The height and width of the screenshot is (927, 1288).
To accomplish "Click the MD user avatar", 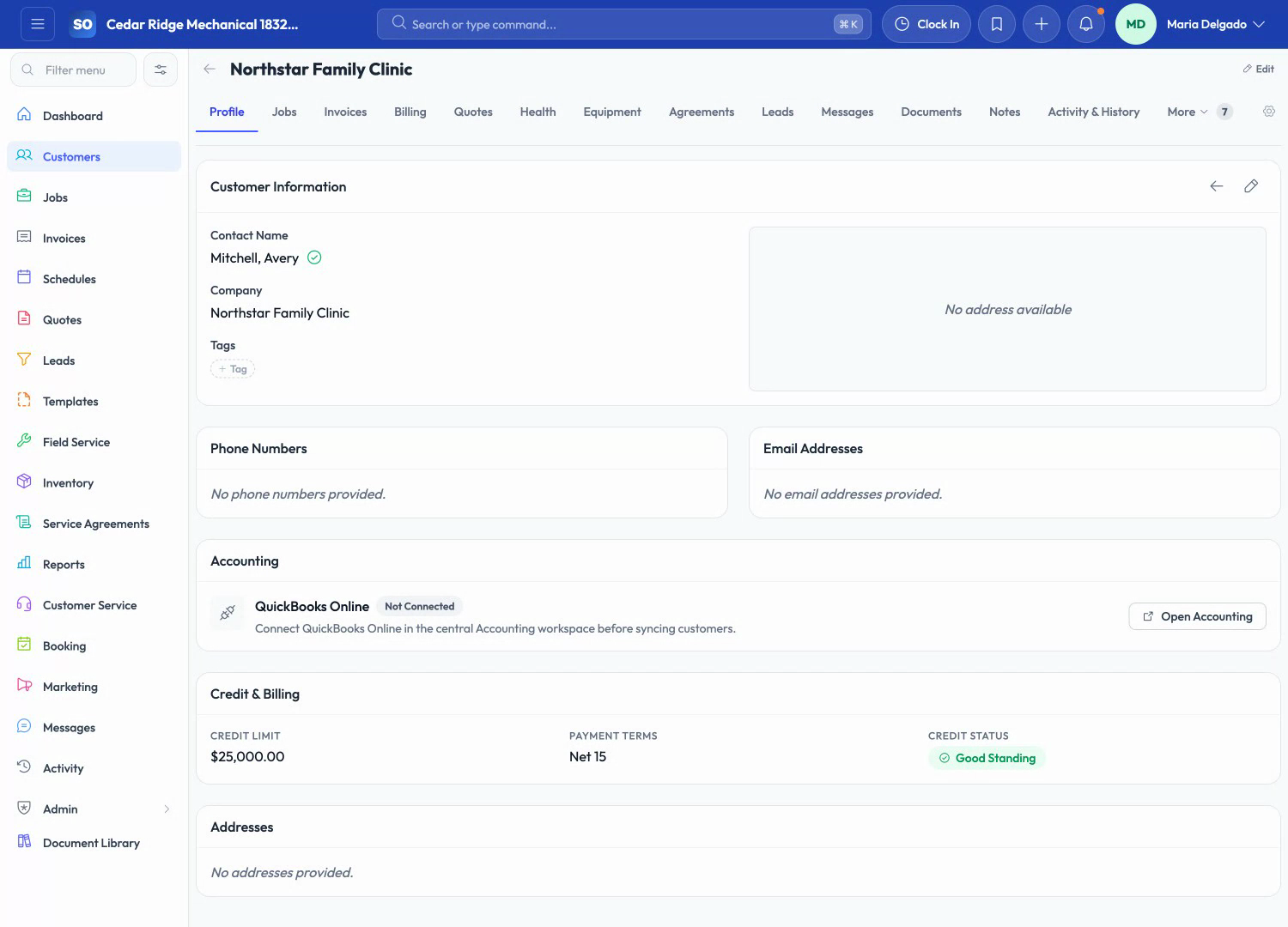I will (x=1136, y=24).
